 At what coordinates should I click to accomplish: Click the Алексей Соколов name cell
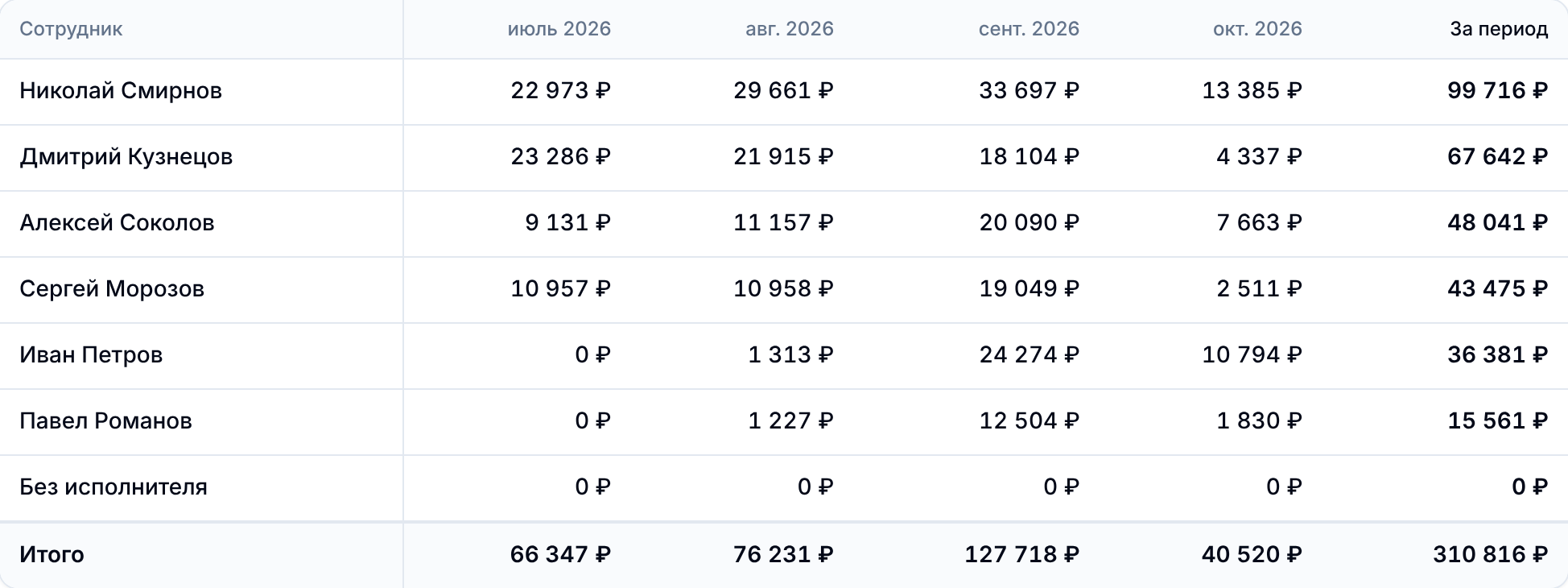117,222
